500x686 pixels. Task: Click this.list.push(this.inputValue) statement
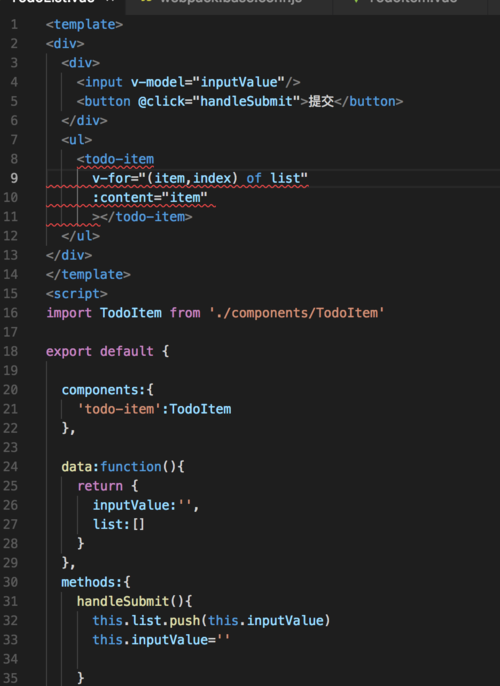[211, 621]
